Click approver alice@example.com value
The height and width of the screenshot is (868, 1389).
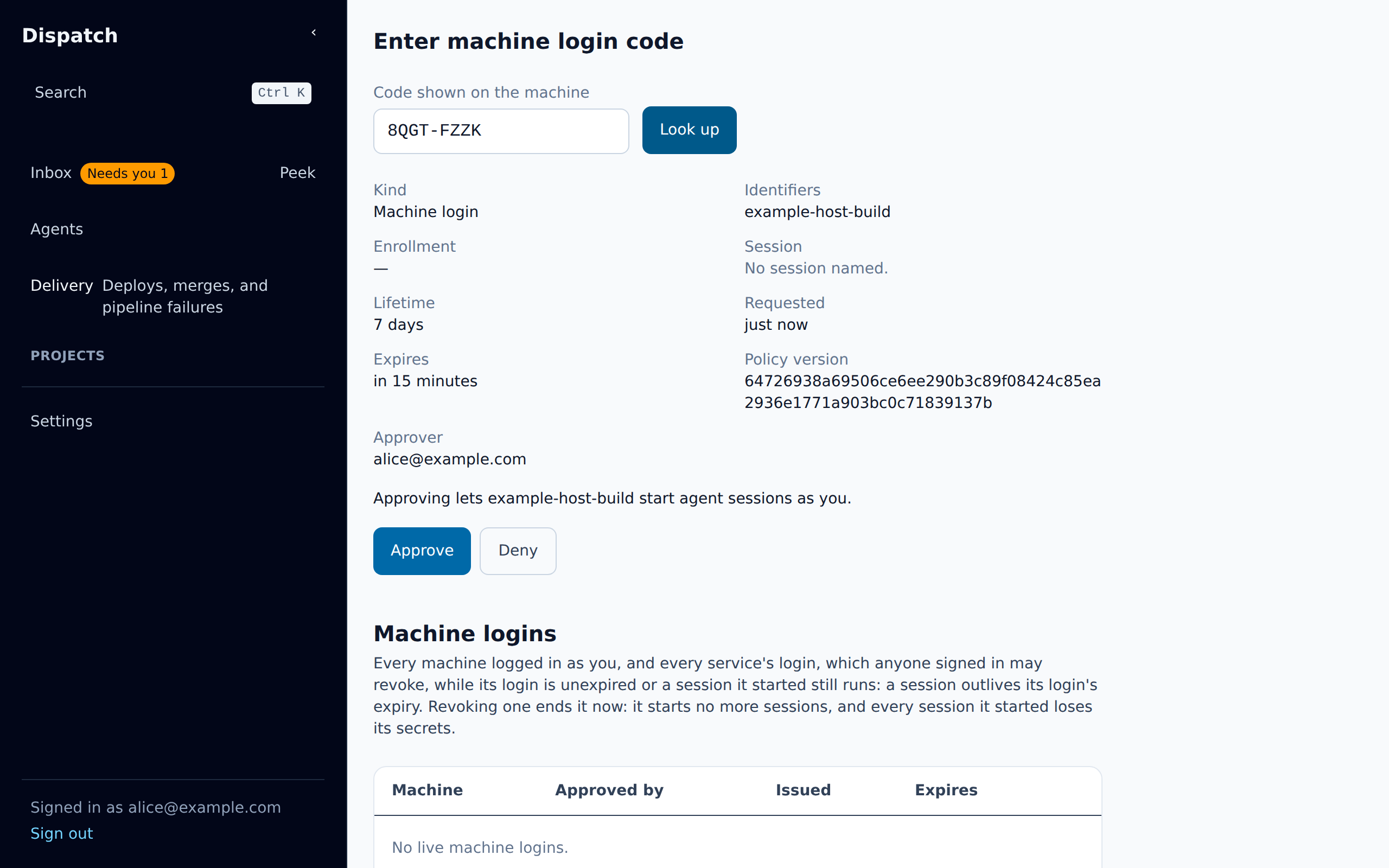449,459
